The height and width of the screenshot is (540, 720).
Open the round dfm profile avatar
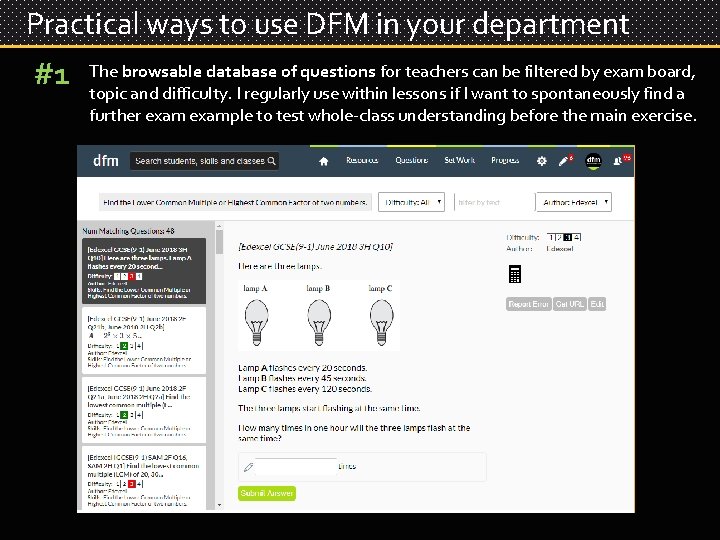point(593,161)
